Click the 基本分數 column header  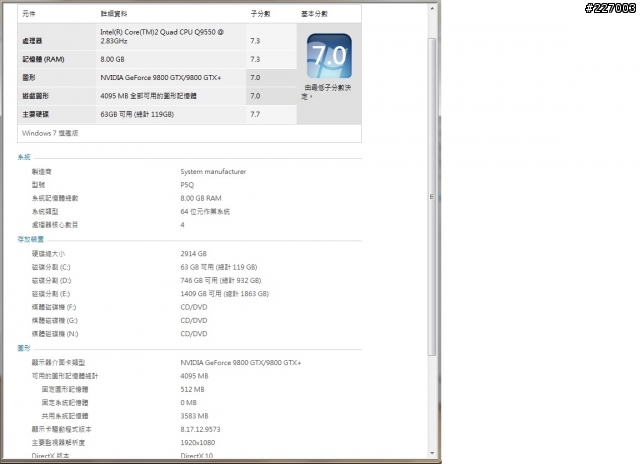coord(314,13)
